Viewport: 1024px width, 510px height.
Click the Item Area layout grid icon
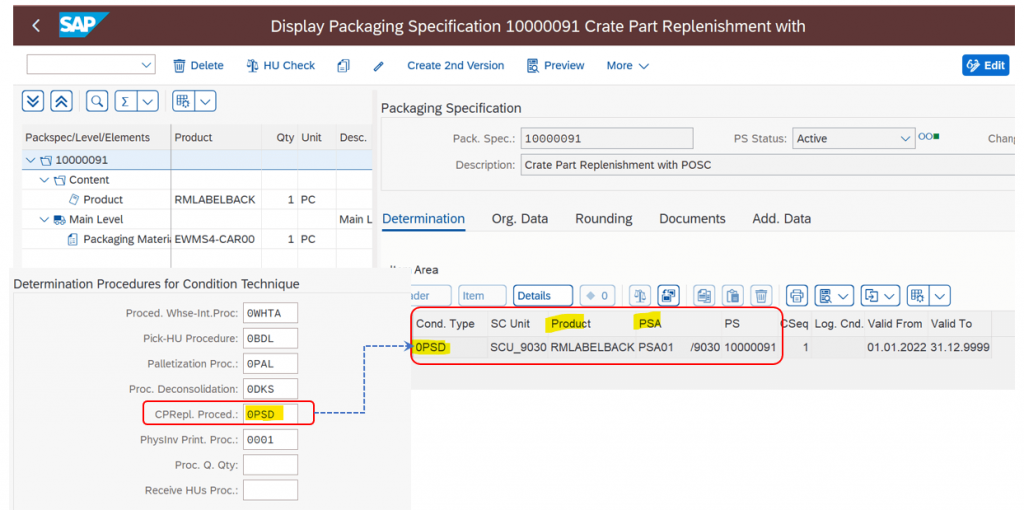point(918,296)
